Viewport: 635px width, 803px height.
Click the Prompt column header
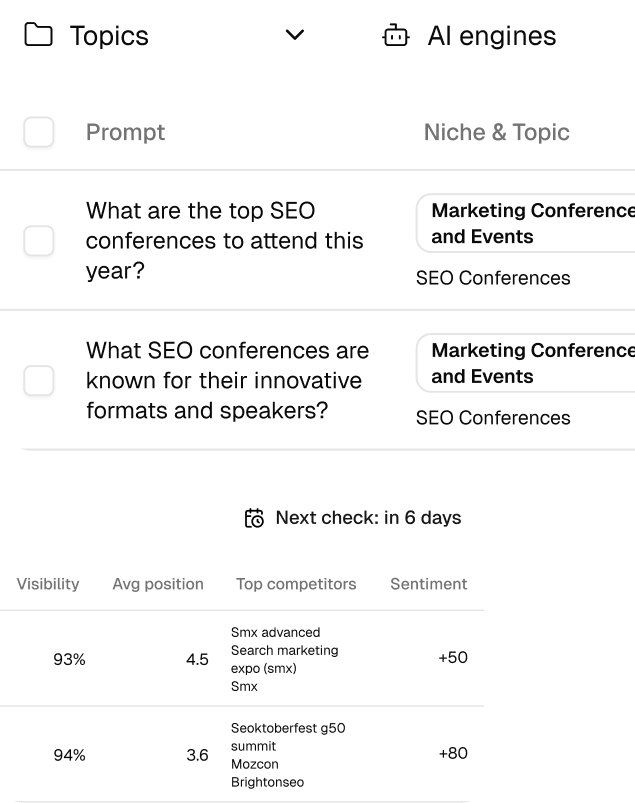pos(125,132)
